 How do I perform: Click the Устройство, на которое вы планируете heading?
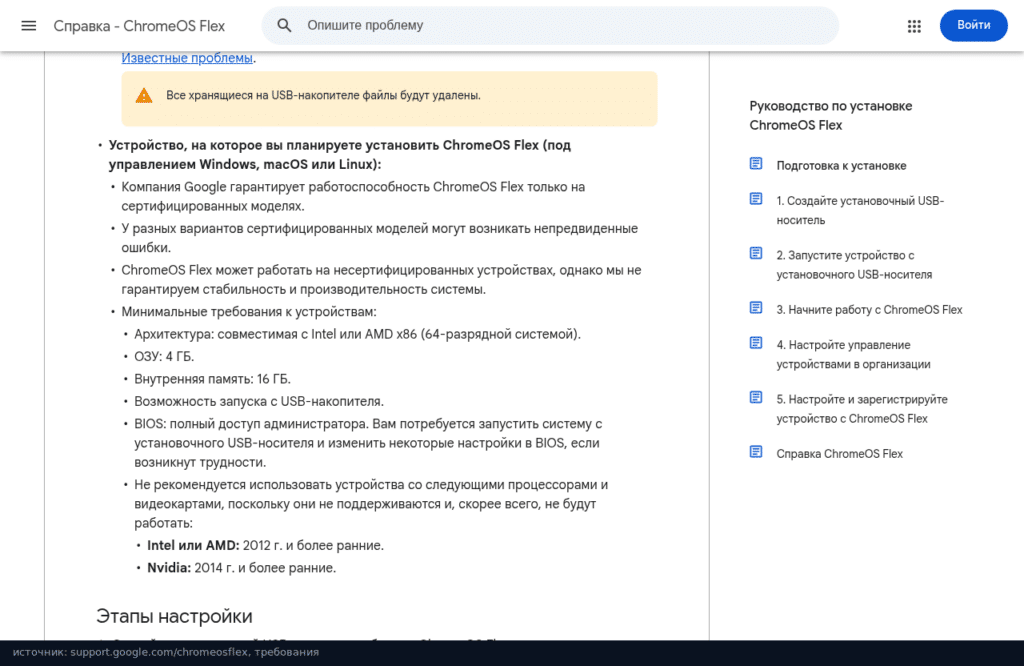point(340,155)
